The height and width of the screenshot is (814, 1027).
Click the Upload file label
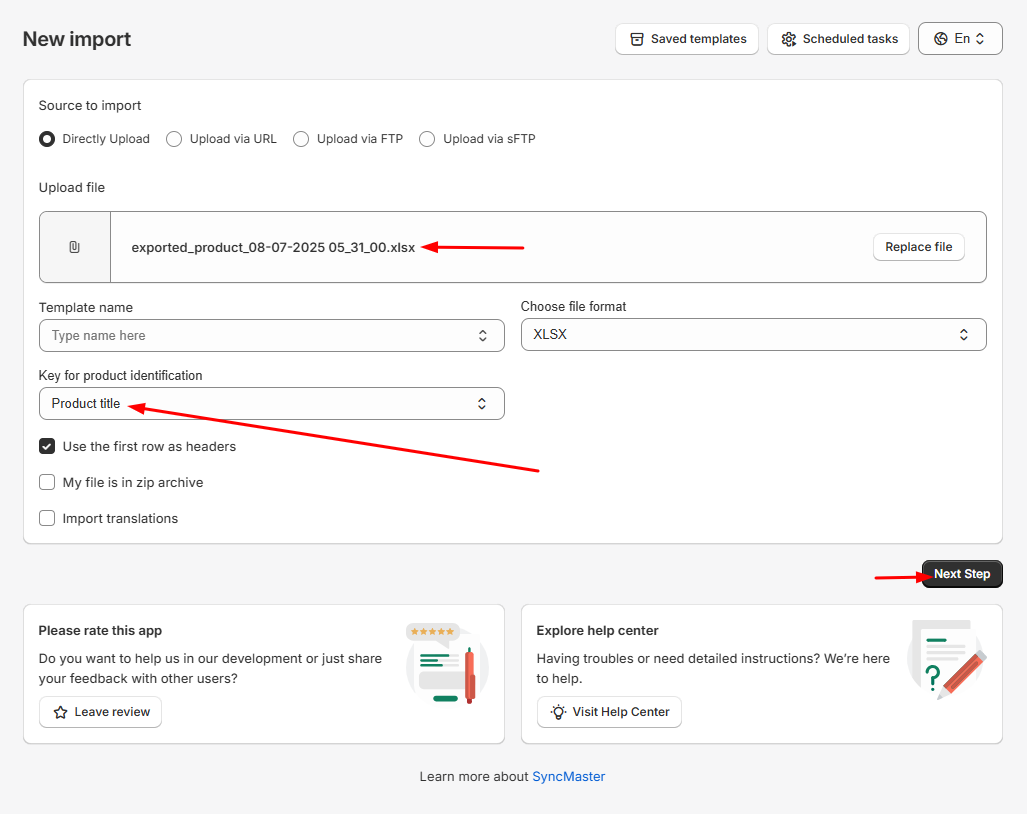tap(72, 187)
